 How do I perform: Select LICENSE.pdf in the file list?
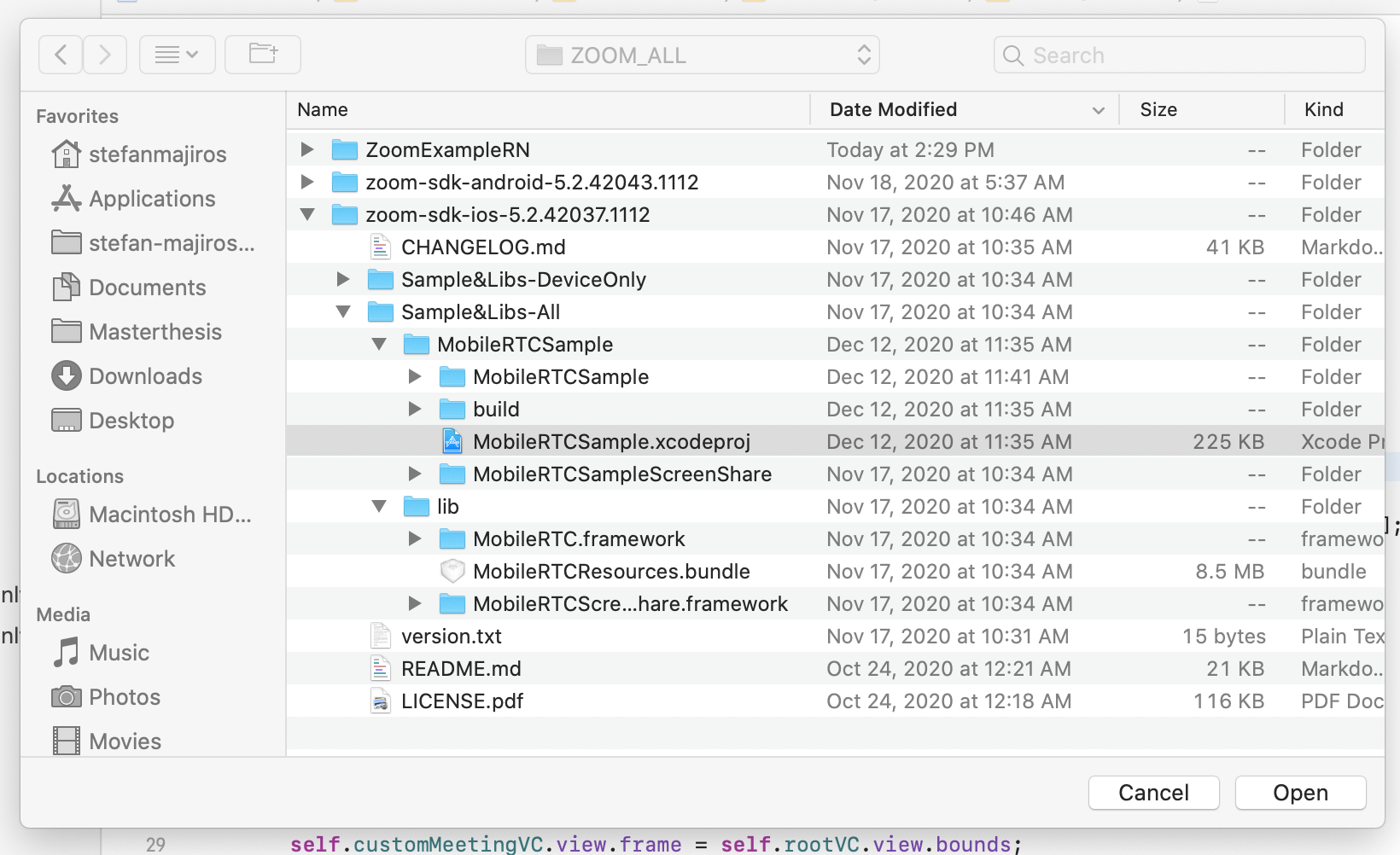click(x=462, y=701)
